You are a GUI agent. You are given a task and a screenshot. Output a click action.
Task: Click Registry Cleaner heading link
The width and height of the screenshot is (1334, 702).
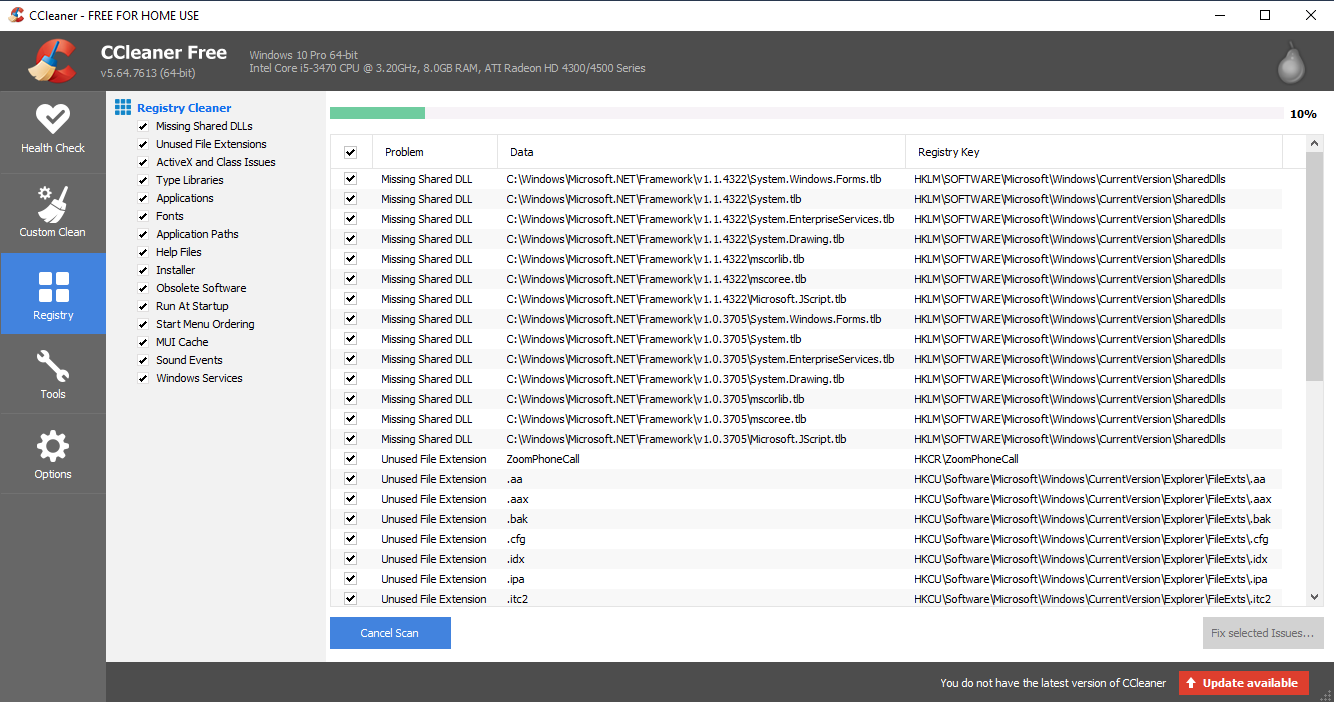pos(184,108)
